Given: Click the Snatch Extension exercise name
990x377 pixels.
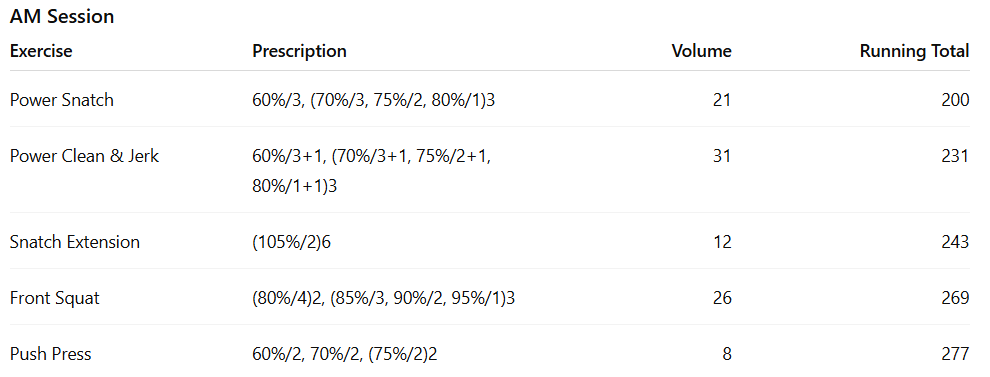Looking at the screenshot, I should (x=75, y=242).
